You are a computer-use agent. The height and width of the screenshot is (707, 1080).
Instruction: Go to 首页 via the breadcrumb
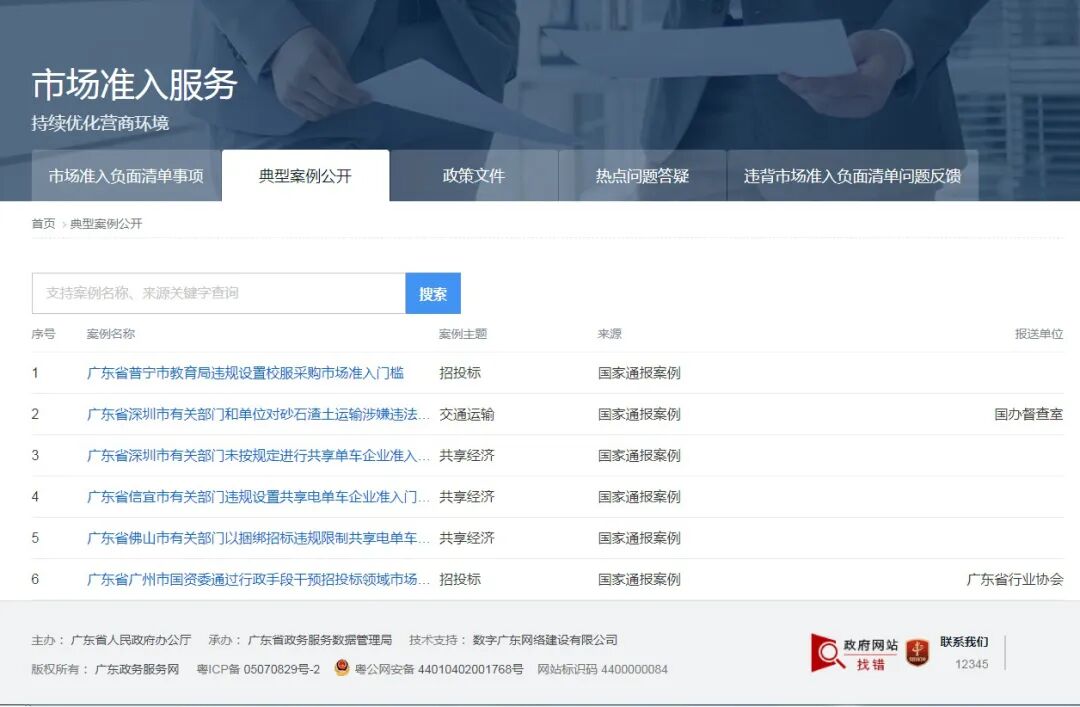point(42,225)
